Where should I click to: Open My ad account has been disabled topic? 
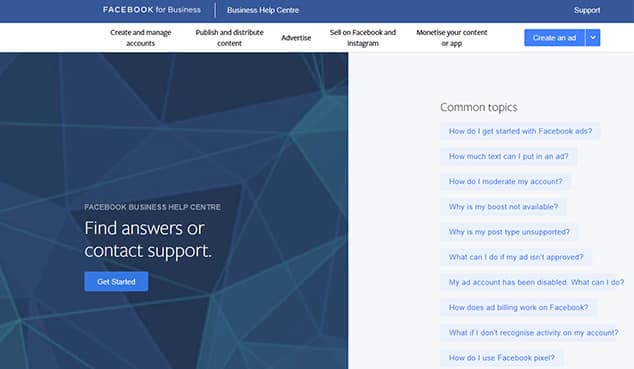pos(536,283)
